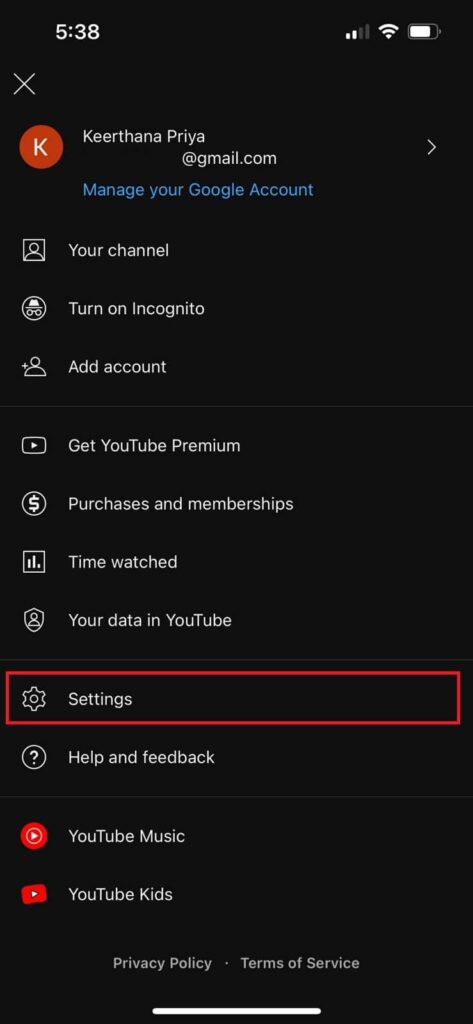The height and width of the screenshot is (1024, 473).
Task: Open the Help and feedback entry
Action: [236, 757]
